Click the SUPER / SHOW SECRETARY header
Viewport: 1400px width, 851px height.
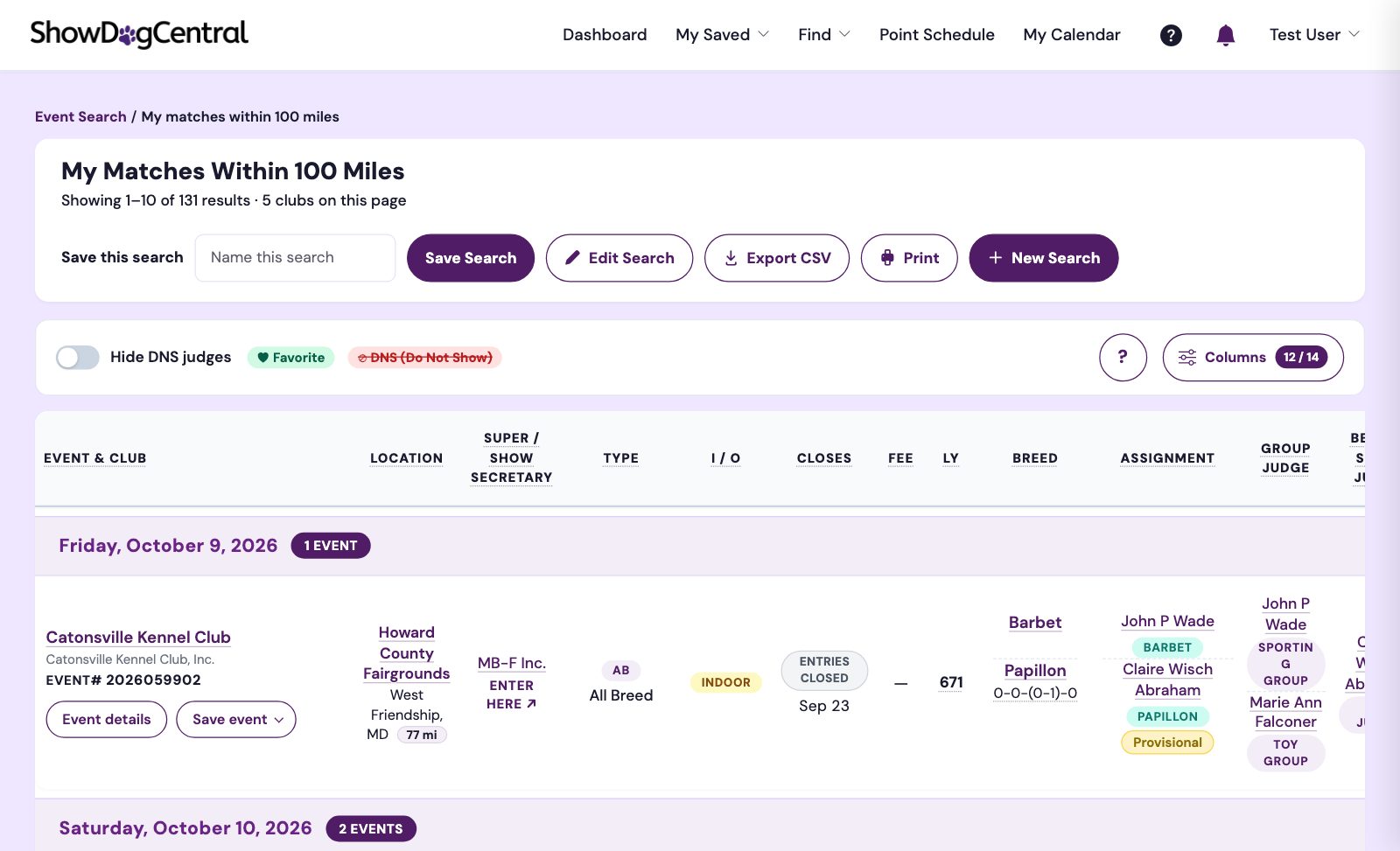[511, 458]
